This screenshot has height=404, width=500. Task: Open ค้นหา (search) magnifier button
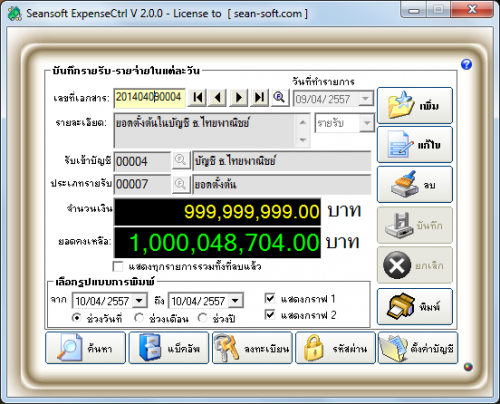(85, 348)
